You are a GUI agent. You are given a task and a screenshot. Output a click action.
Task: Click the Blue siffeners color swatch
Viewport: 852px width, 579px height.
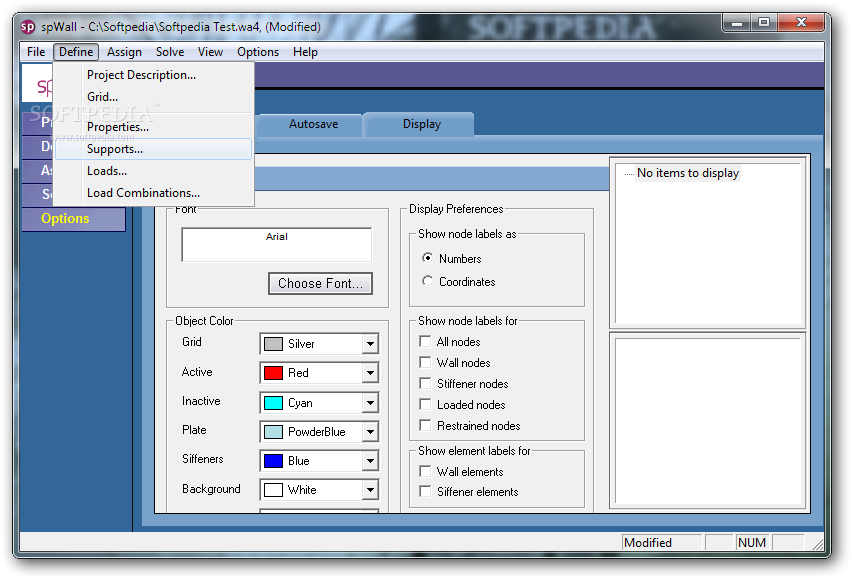pos(273,461)
